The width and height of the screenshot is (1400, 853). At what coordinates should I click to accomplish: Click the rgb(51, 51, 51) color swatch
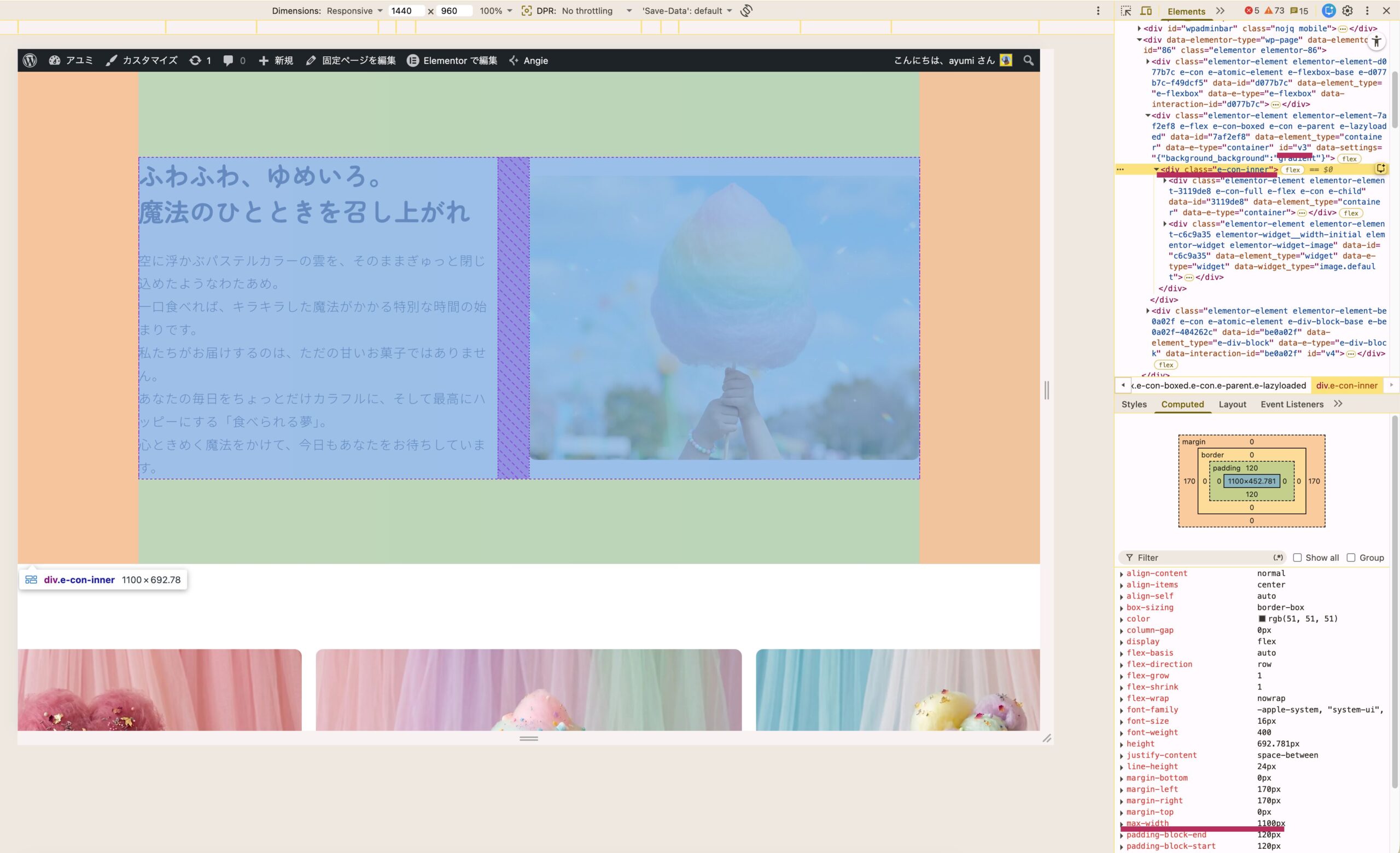[x=1262, y=619]
